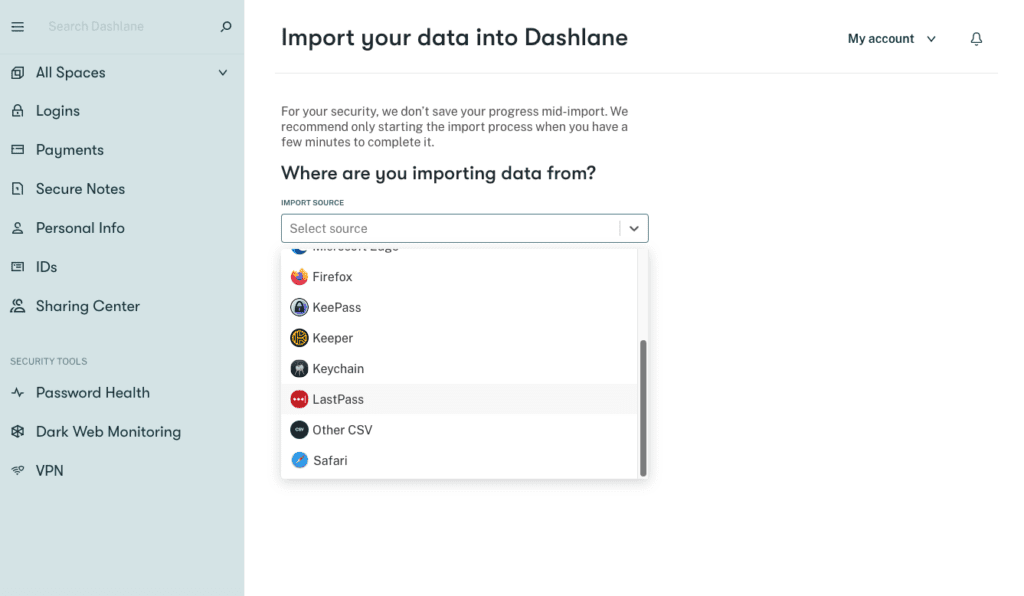Click the search magnifier icon
The image size is (1024, 596).
226,26
